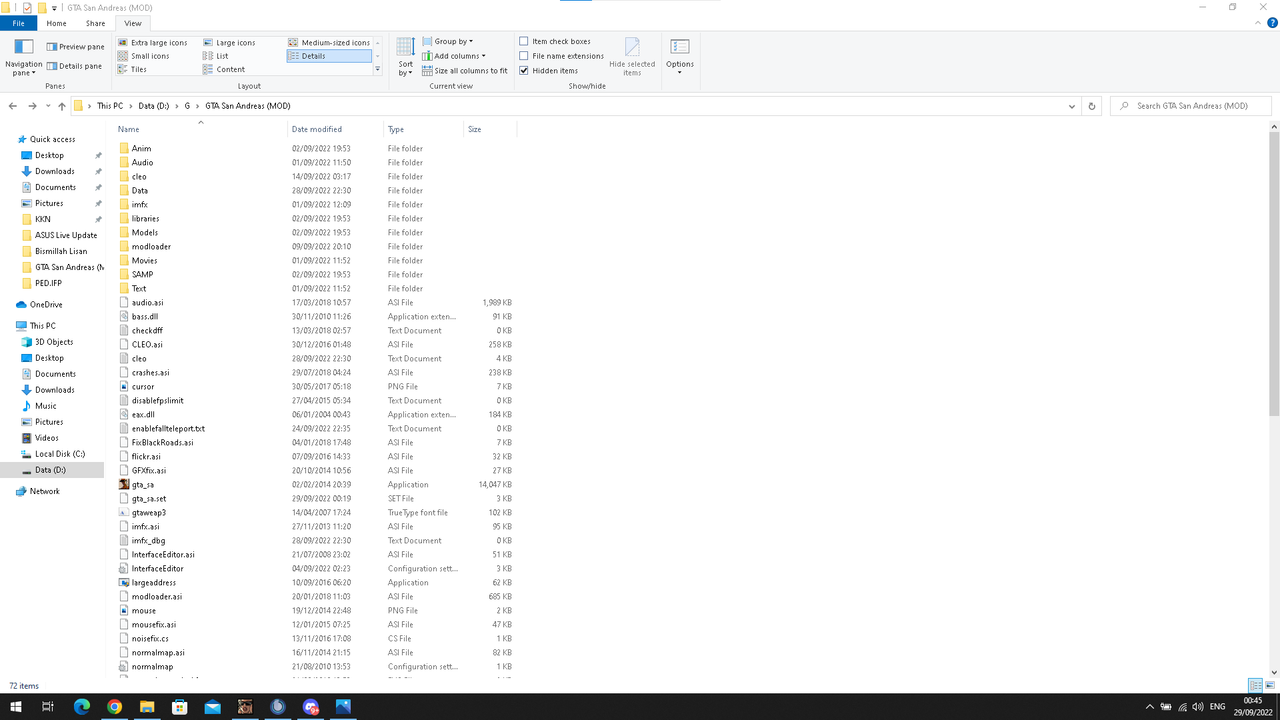Refresh the GTA San Andreas folder

click(x=1092, y=106)
